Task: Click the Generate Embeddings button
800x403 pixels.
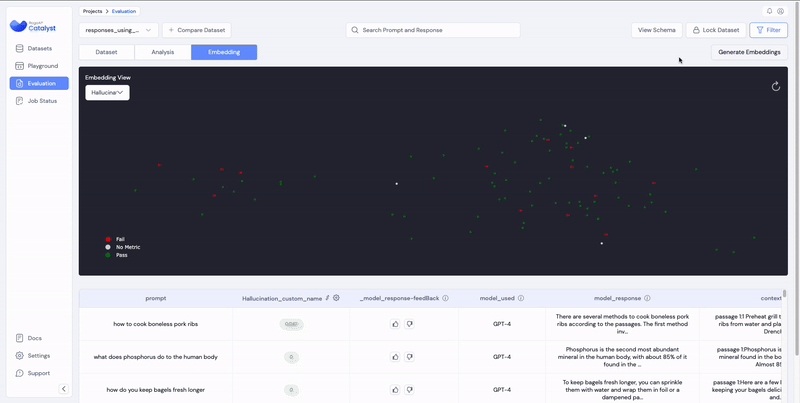Action: tap(749, 51)
